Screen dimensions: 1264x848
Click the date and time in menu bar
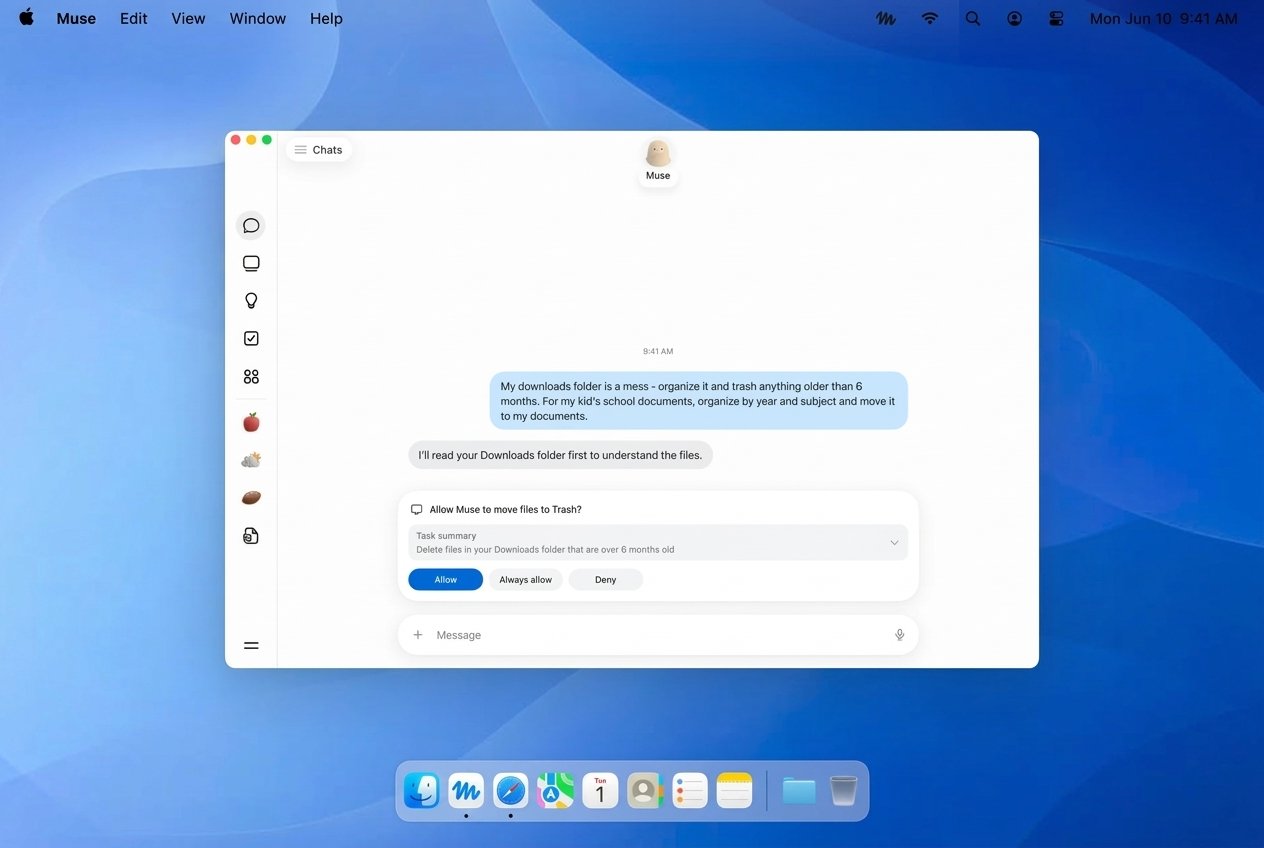(x=1164, y=18)
